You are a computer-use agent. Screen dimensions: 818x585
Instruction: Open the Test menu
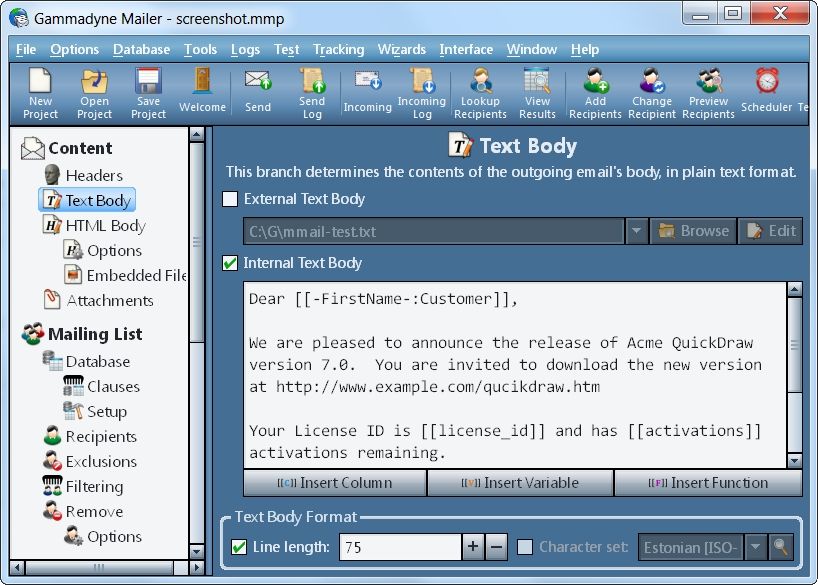[x=286, y=50]
